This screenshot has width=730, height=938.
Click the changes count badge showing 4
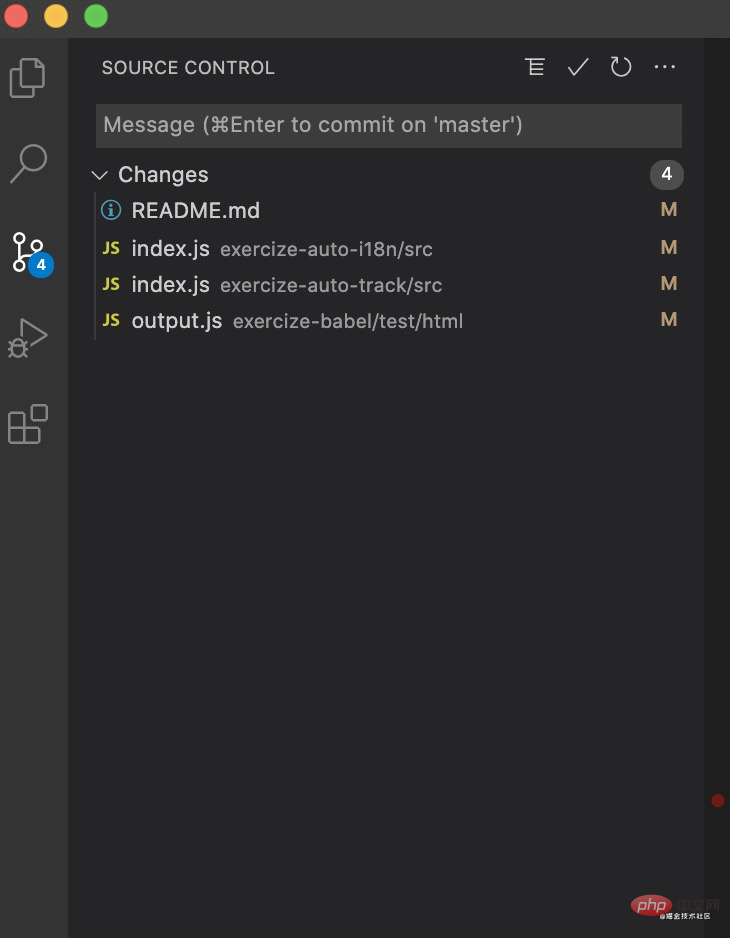pyautogui.click(x=666, y=175)
